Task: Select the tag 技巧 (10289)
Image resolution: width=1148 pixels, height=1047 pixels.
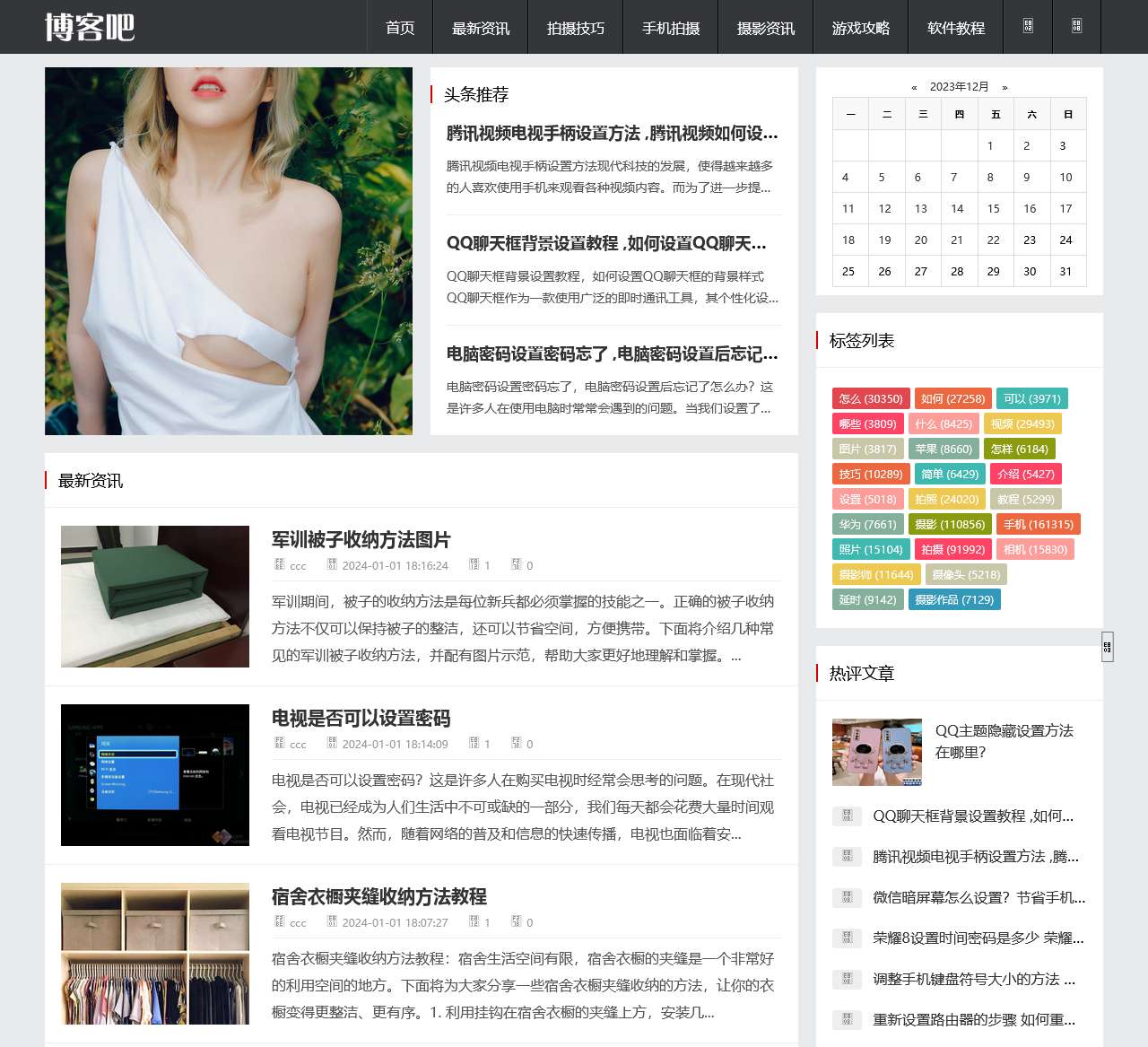Action: click(871, 474)
